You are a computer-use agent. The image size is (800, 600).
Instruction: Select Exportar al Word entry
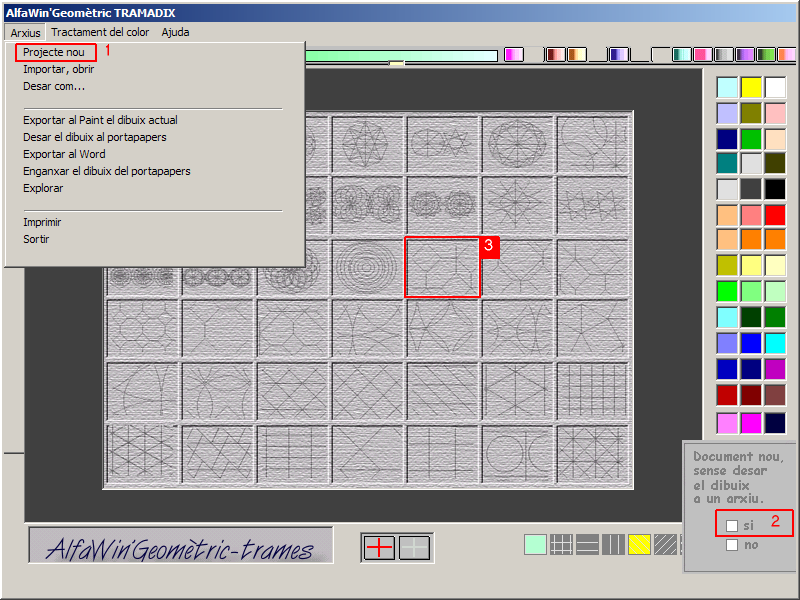pyautogui.click(x=64, y=154)
